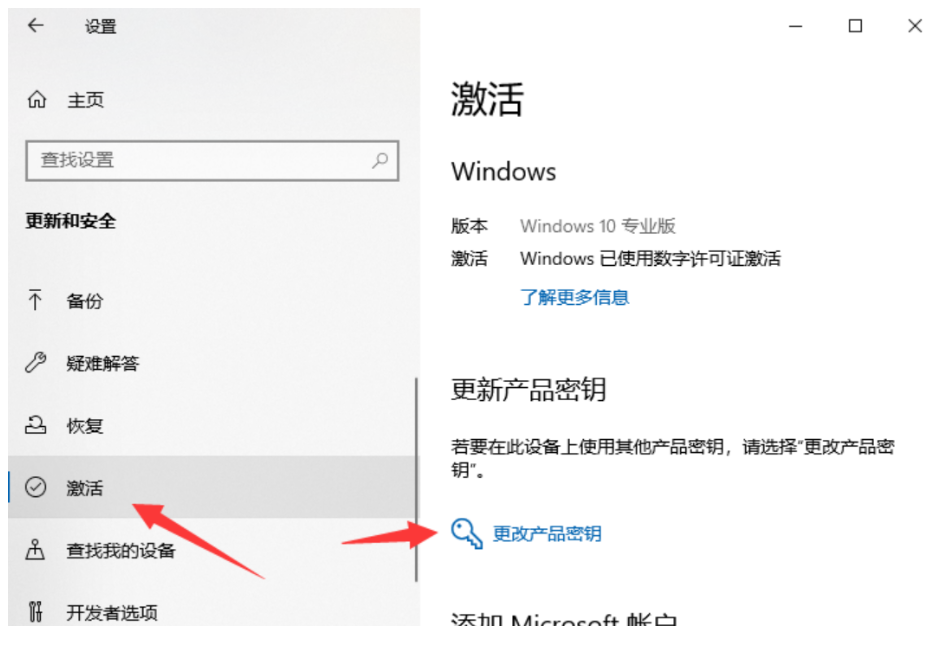Select 备份 in the sidebar

coord(213,300)
